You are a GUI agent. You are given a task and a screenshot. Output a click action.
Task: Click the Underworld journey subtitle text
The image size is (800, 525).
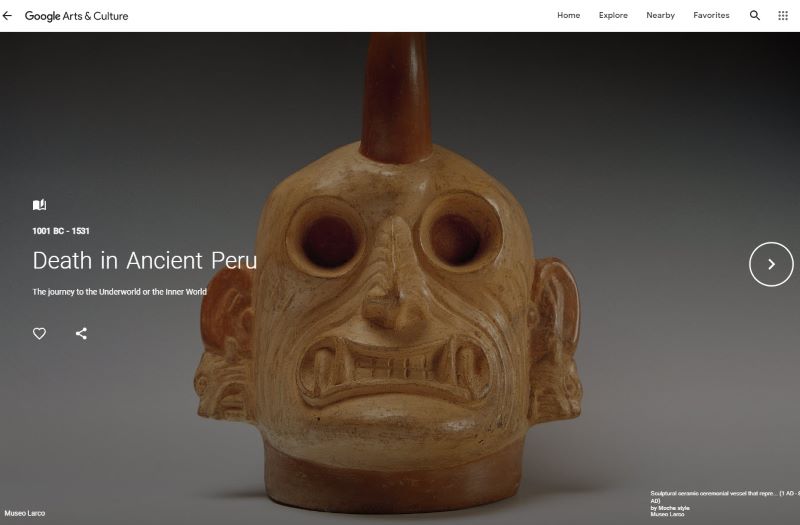point(119,292)
